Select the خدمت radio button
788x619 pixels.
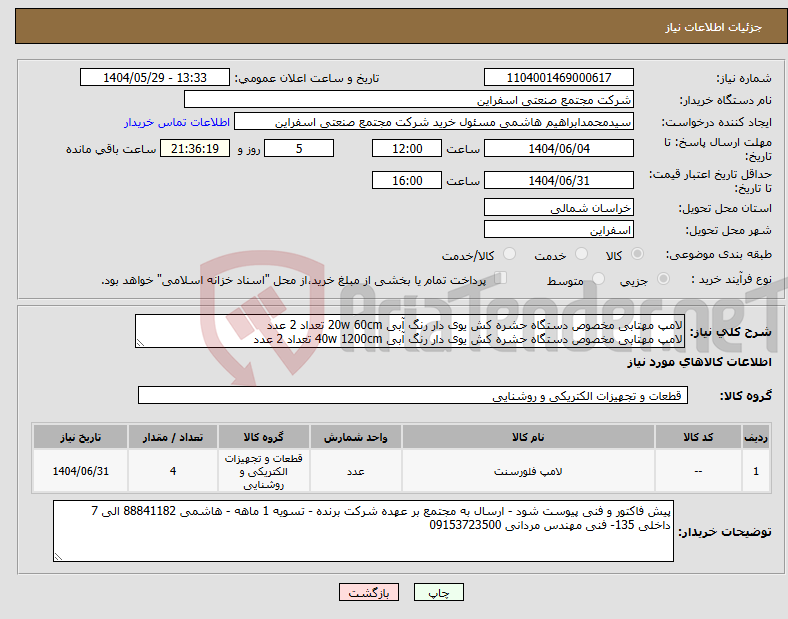pos(581,254)
